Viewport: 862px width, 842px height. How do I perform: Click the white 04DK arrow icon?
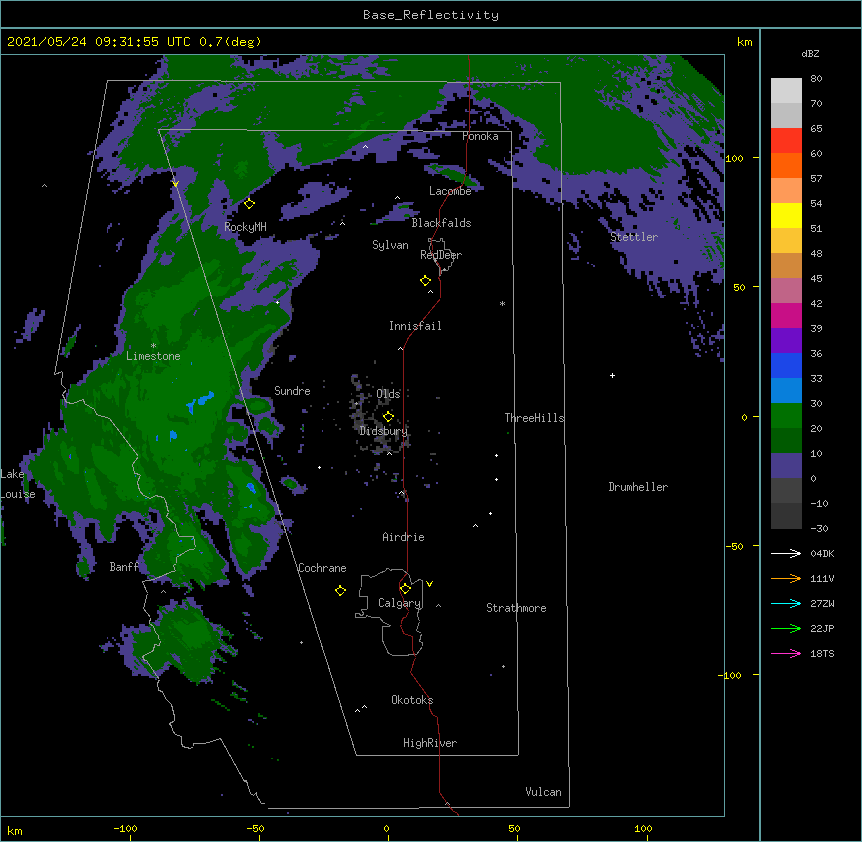(x=786, y=553)
